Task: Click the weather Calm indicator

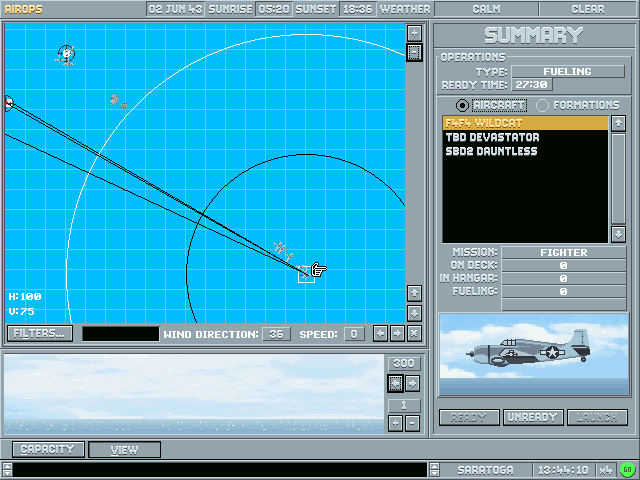Action: [486, 9]
